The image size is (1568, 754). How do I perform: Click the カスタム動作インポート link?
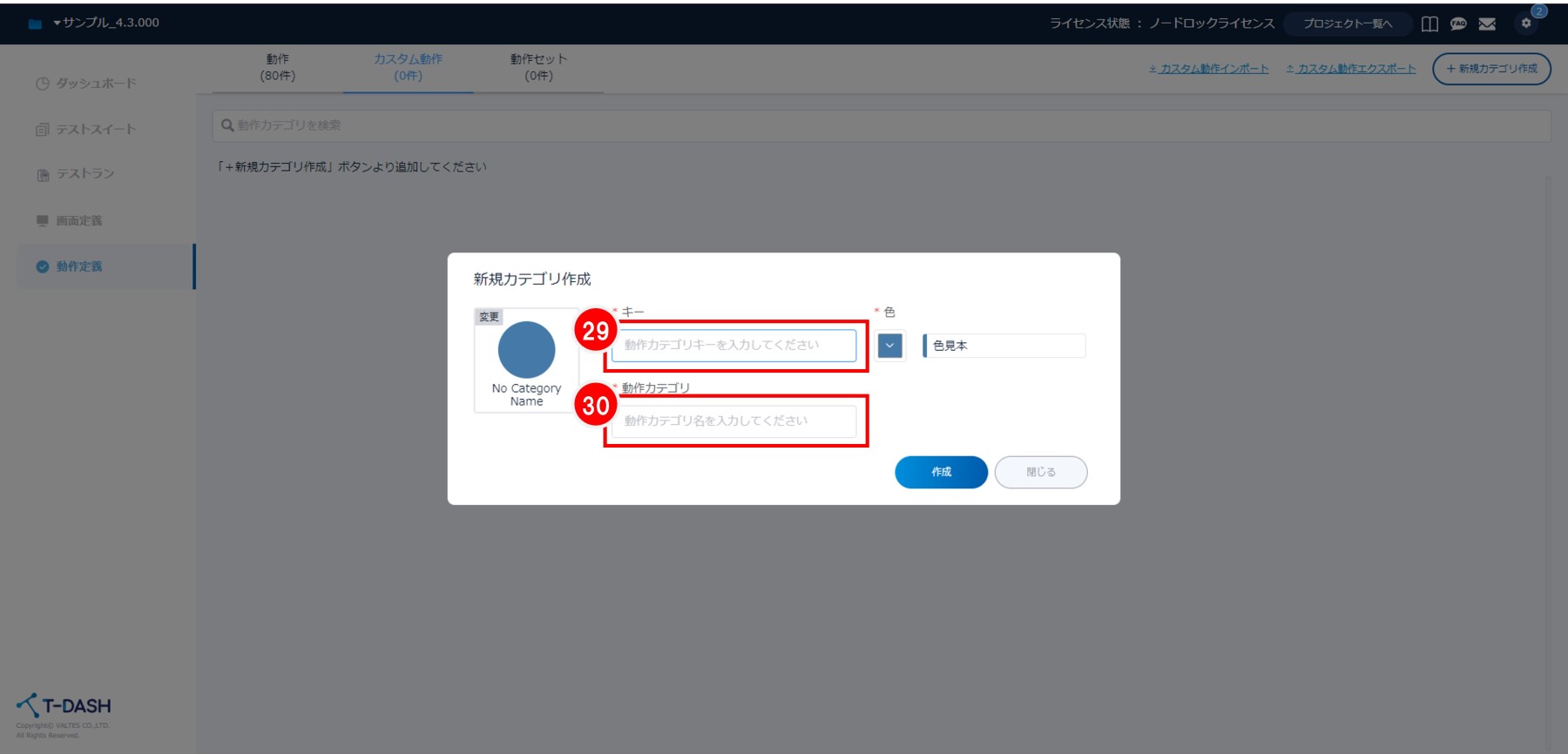(1209, 69)
